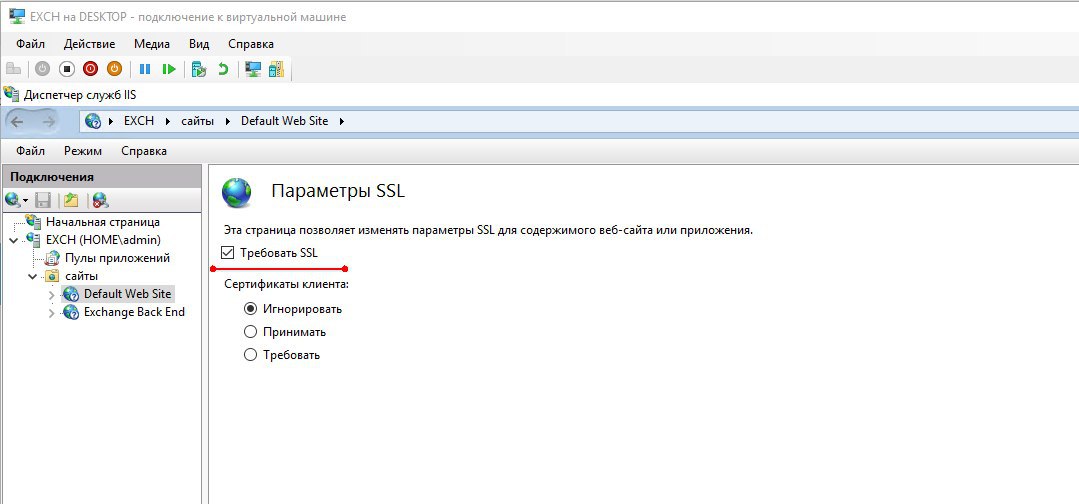
Task: Click the EXCH breadcrumb segment
Action: pos(140,121)
